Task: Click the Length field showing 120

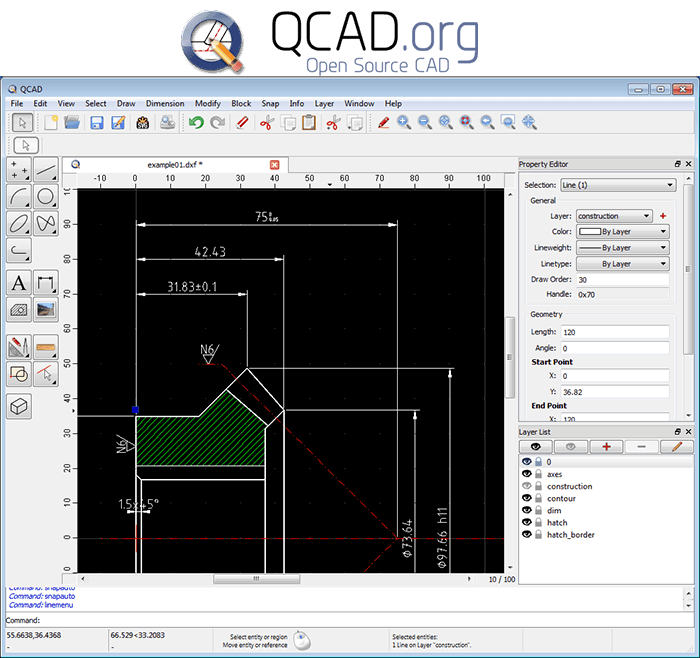Action: pyautogui.click(x=615, y=332)
